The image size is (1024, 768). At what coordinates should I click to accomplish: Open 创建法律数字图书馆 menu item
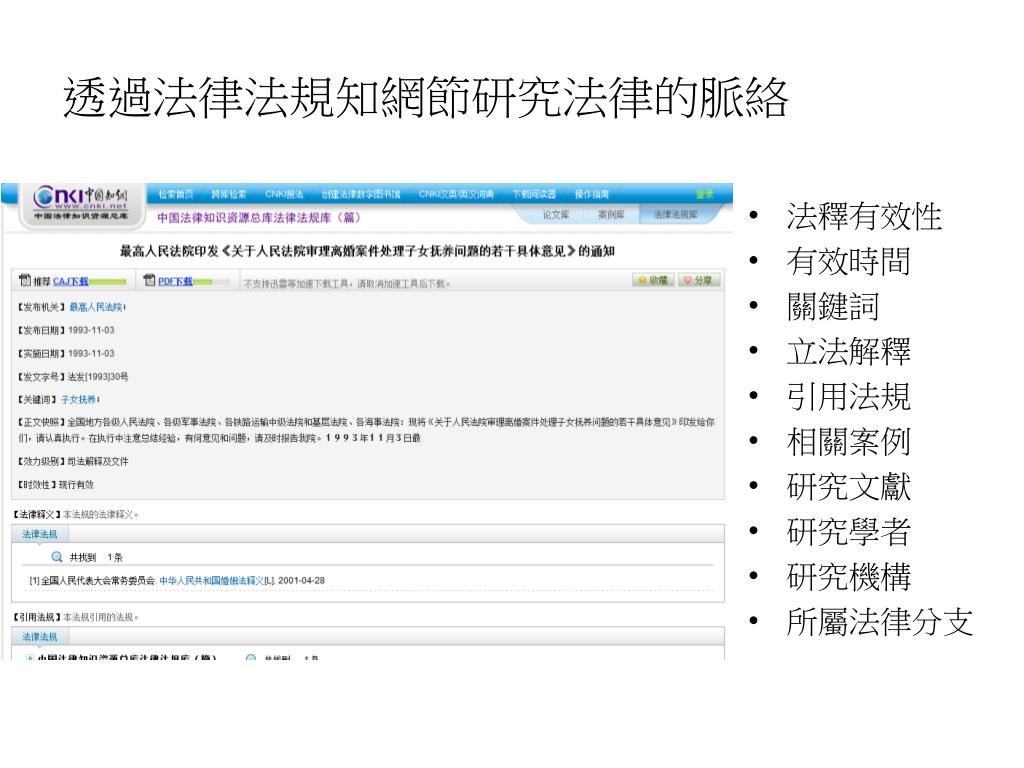pos(360,194)
